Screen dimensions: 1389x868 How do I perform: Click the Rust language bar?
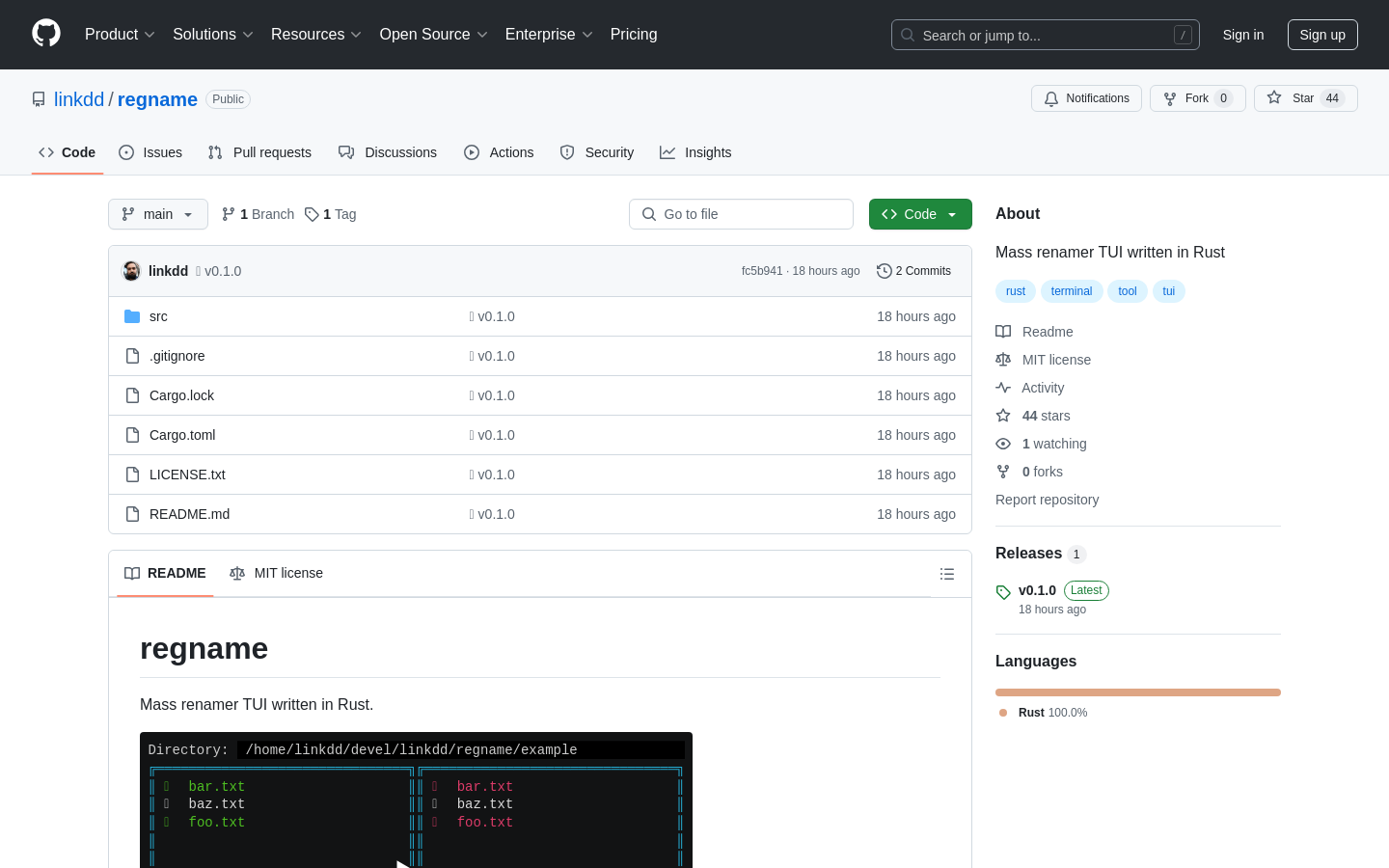click(1138, 692)
